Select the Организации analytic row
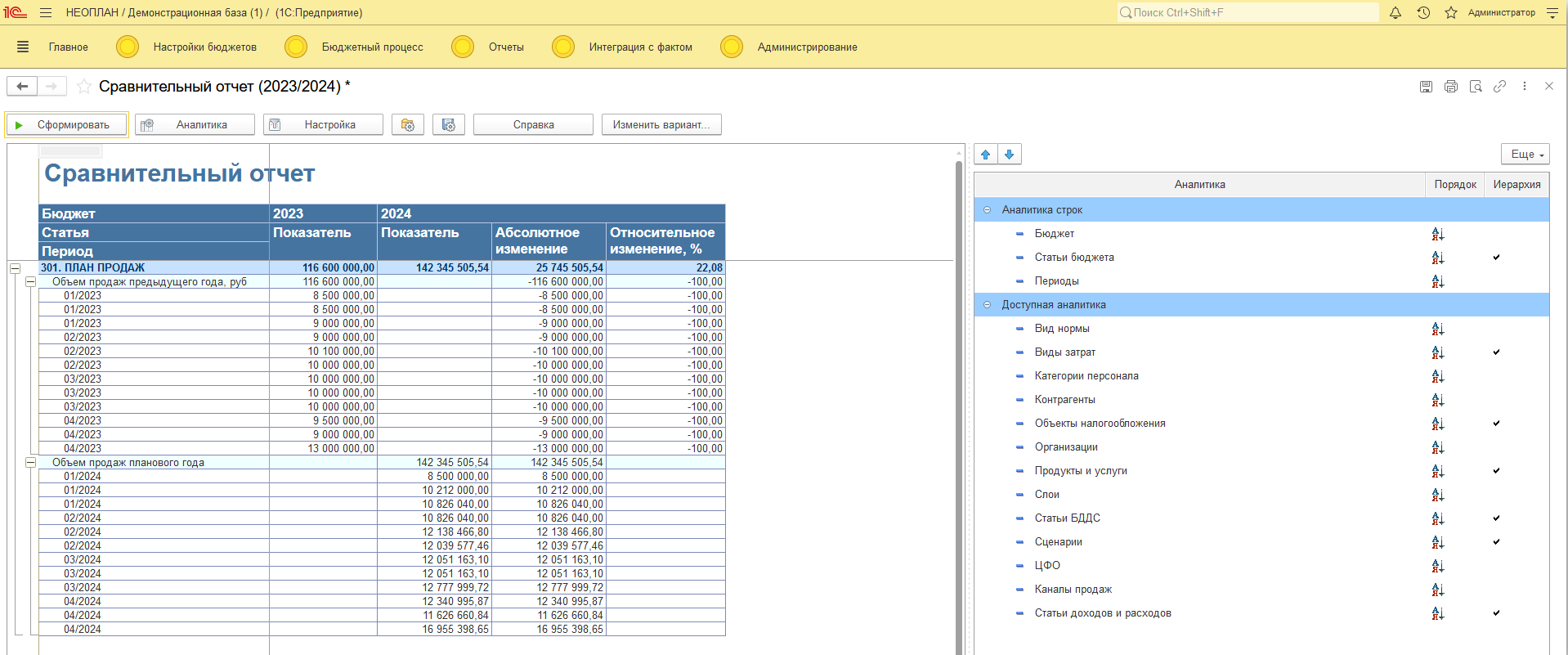The image size is (1568, 655). [x=1261, y=447]
